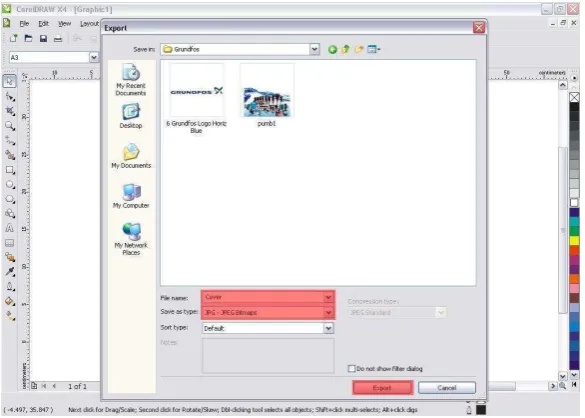Pick the white swatch in color palette
Viewport: 585px width, 418px height.
pos(574,203)
